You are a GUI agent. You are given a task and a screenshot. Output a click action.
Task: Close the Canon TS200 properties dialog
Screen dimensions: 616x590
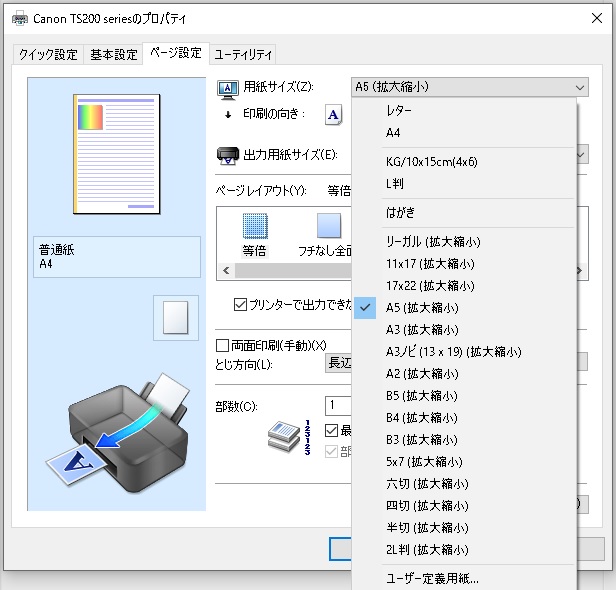597,18
